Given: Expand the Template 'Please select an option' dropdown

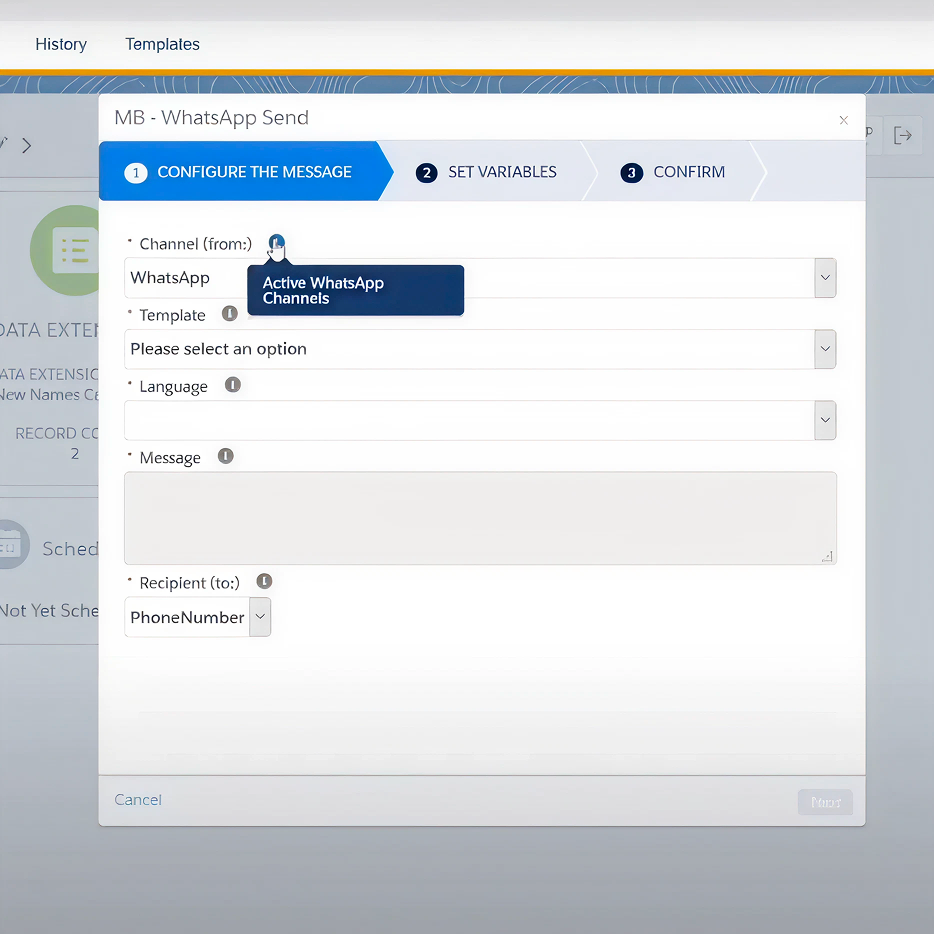Looking at the screenshot, I should 825,349.
